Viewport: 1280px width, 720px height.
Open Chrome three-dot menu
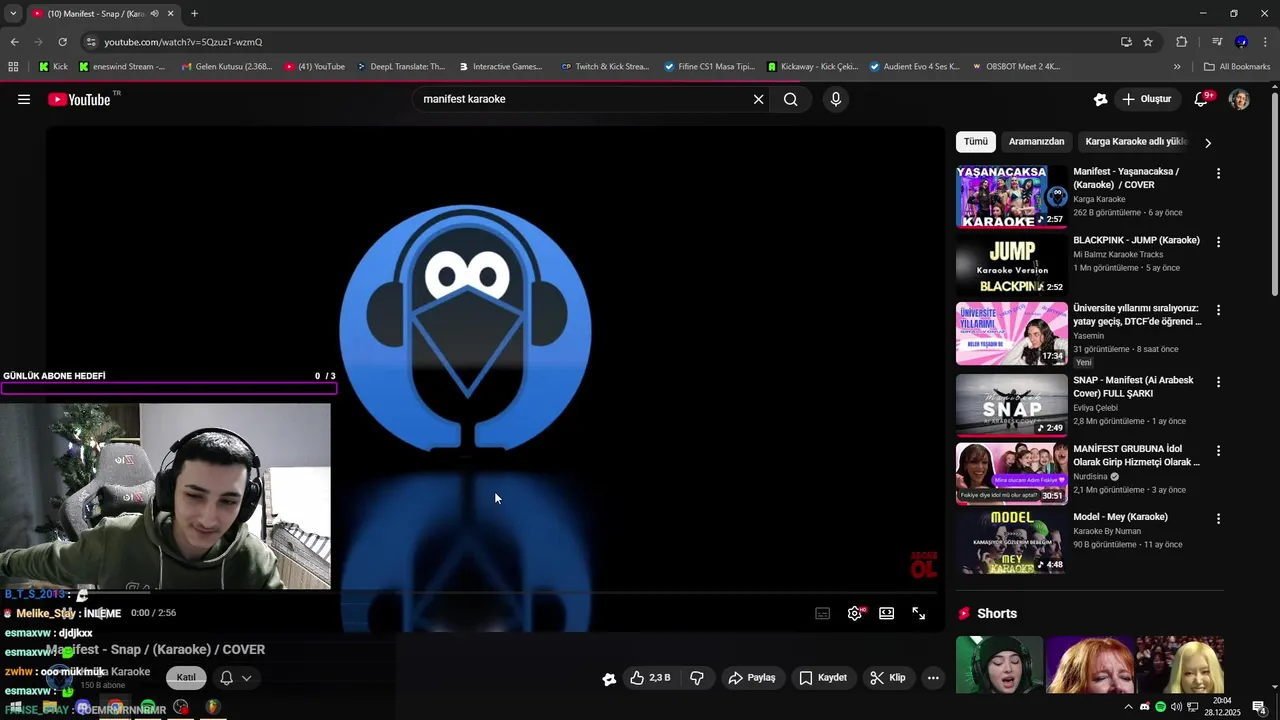pyautogui.click(x=1265, y=42)
